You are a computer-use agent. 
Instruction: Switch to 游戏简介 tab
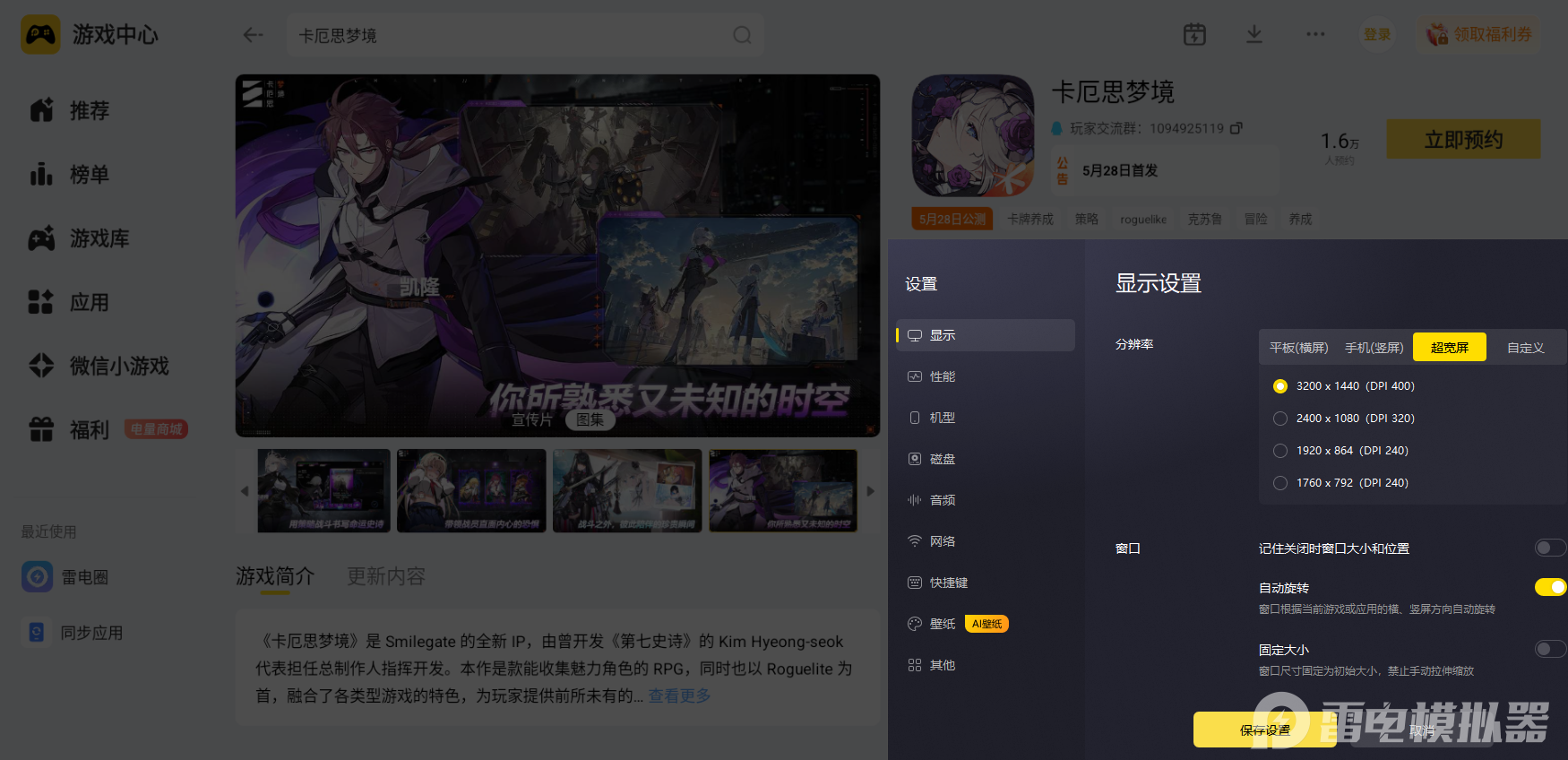[x=275, y=576]
